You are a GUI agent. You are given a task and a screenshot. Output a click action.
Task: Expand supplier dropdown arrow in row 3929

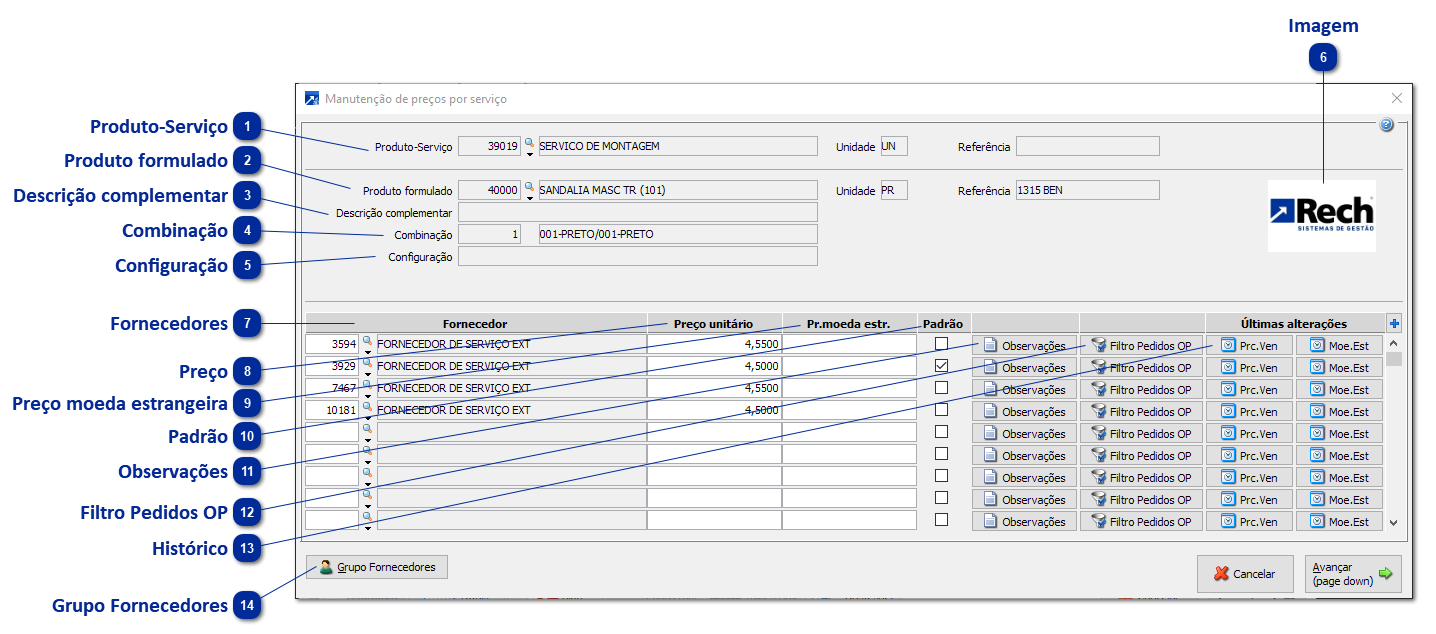[x=367, y=373]
